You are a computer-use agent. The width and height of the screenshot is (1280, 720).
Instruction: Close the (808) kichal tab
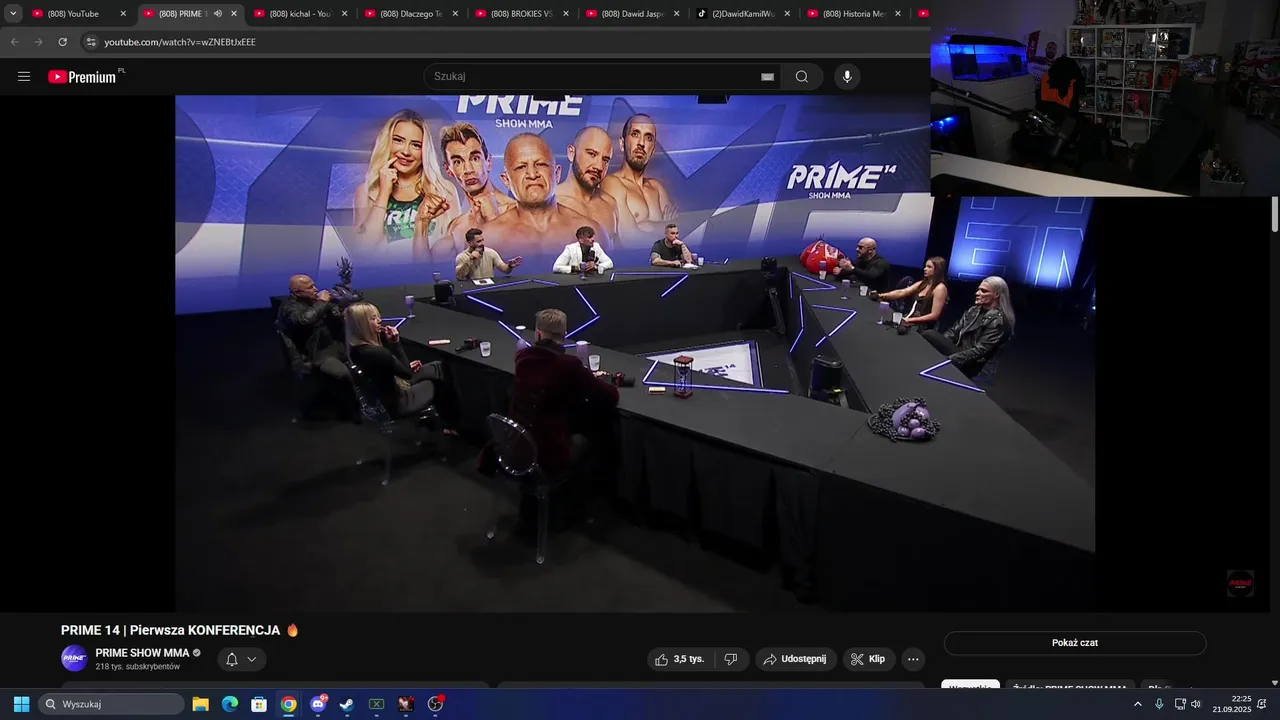click(345, 14)
